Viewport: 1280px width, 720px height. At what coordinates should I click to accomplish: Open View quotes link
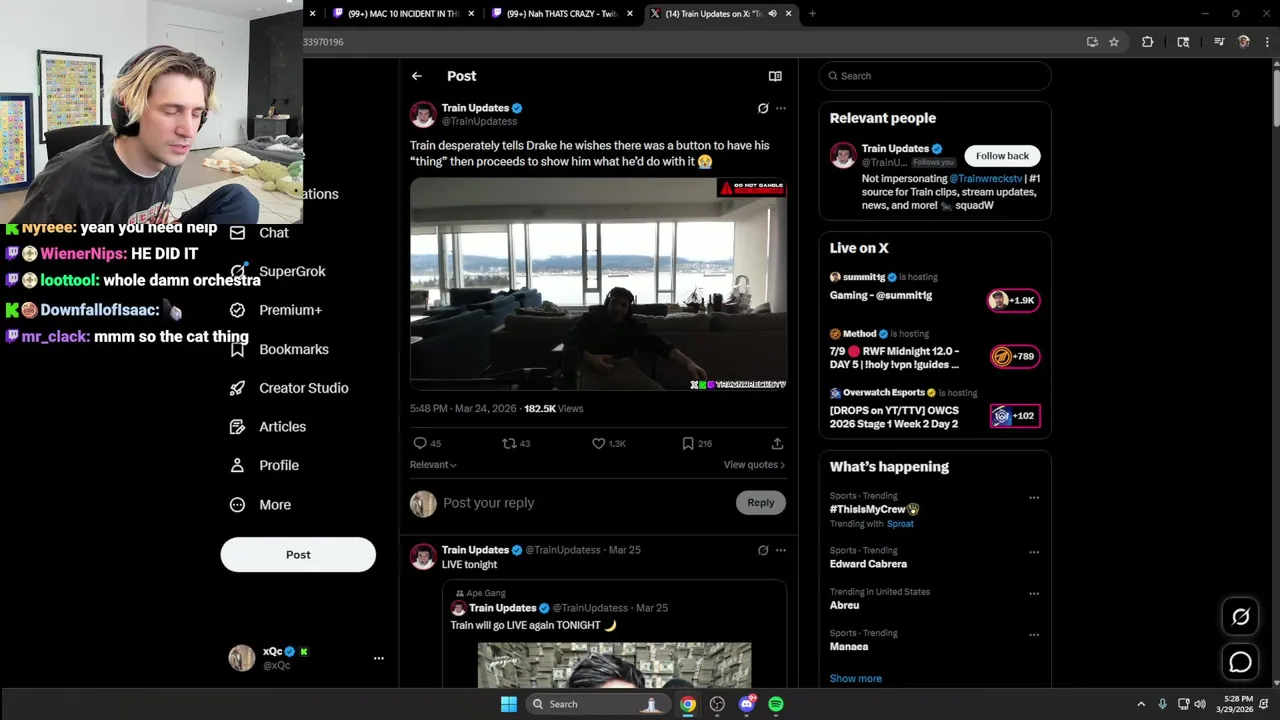click(754, 465)
